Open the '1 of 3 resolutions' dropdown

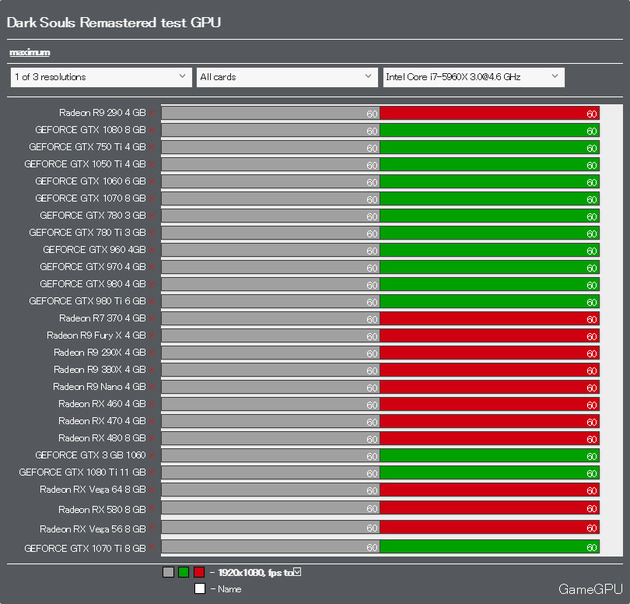tap(101, 77)
